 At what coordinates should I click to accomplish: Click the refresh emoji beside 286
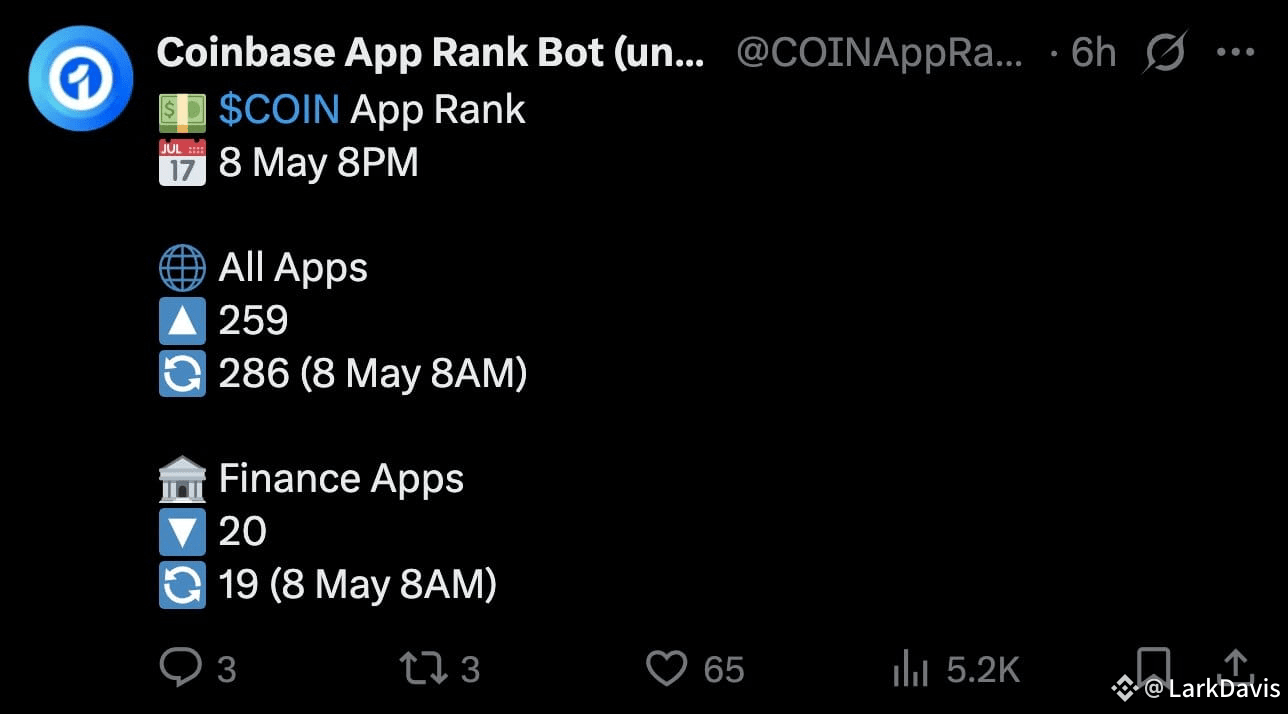181,373
